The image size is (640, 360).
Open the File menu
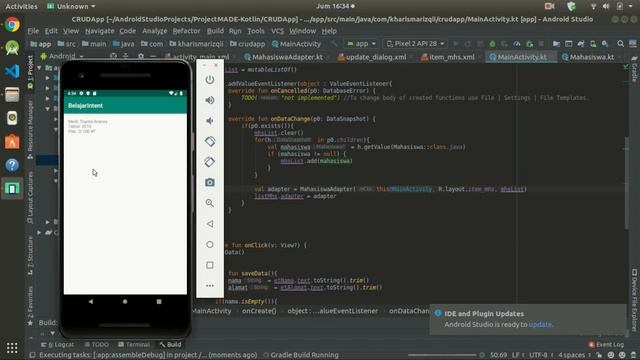click(x=33, y=31)
